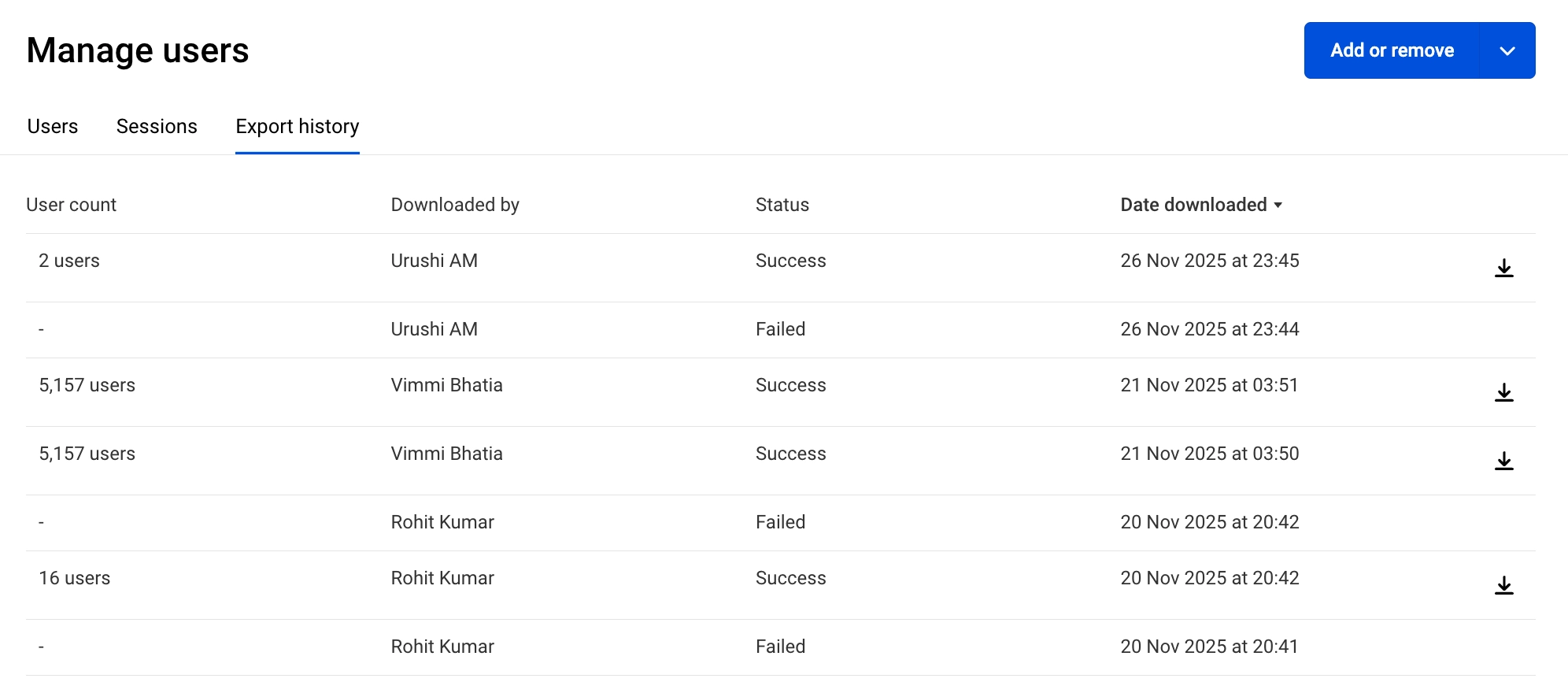Download the 16 users export file
This screenshot has width=1568, height=682.
(1503, 585)
